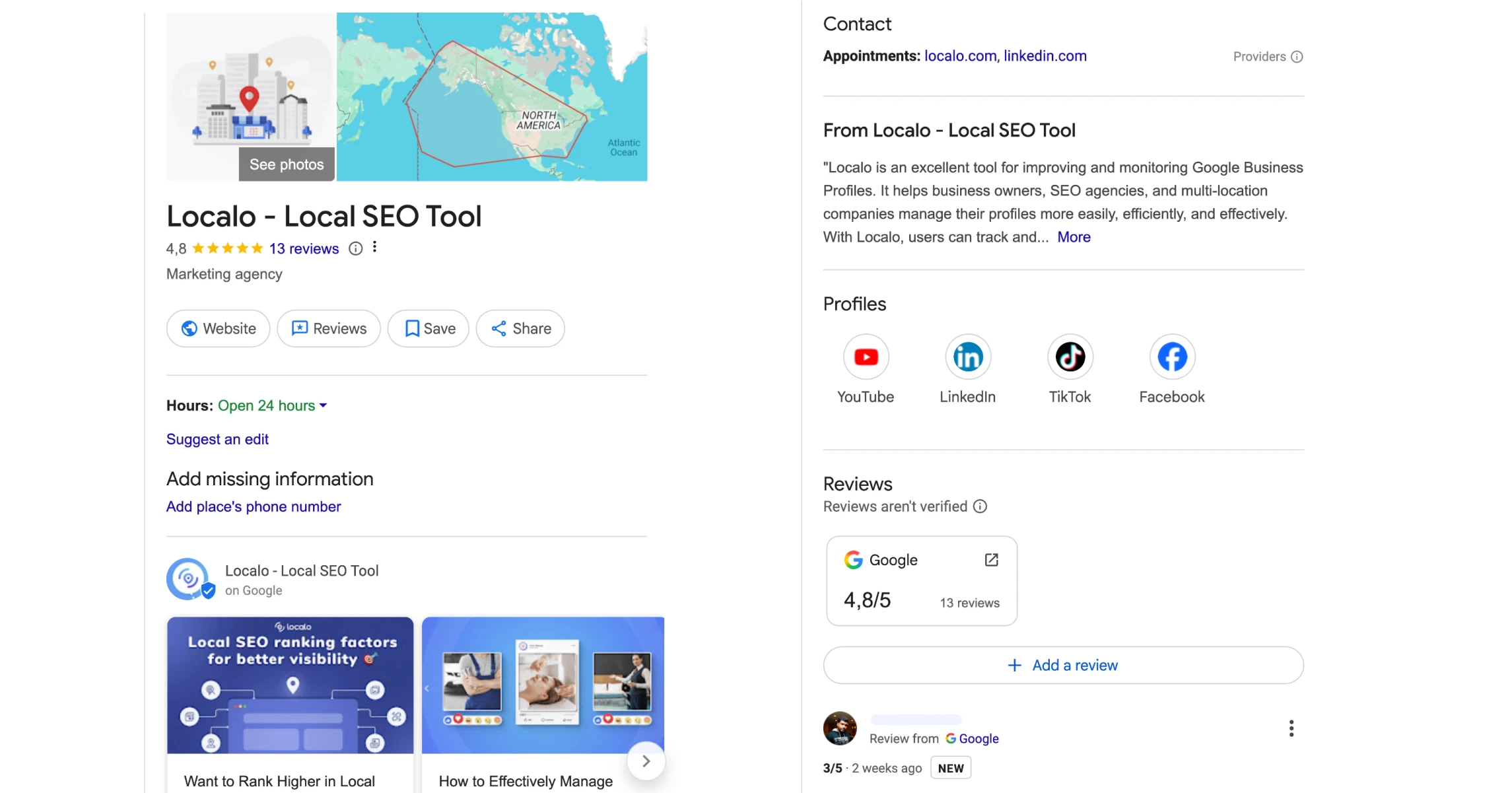The image size is (1512, 793).
Task: Click the Website button
Action: [218, 329]
